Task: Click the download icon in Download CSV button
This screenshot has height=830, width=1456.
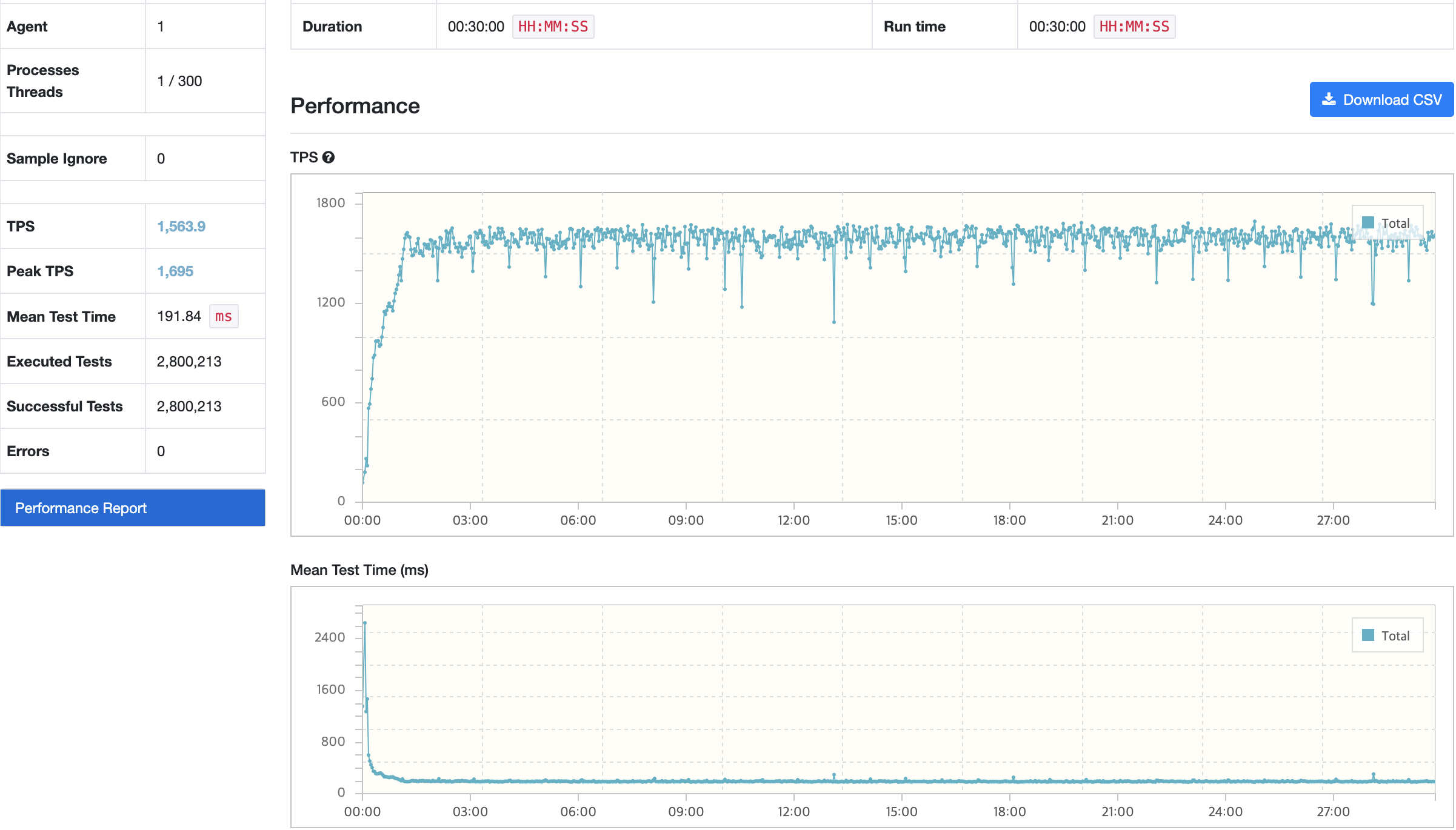Action: point(1329,99)
